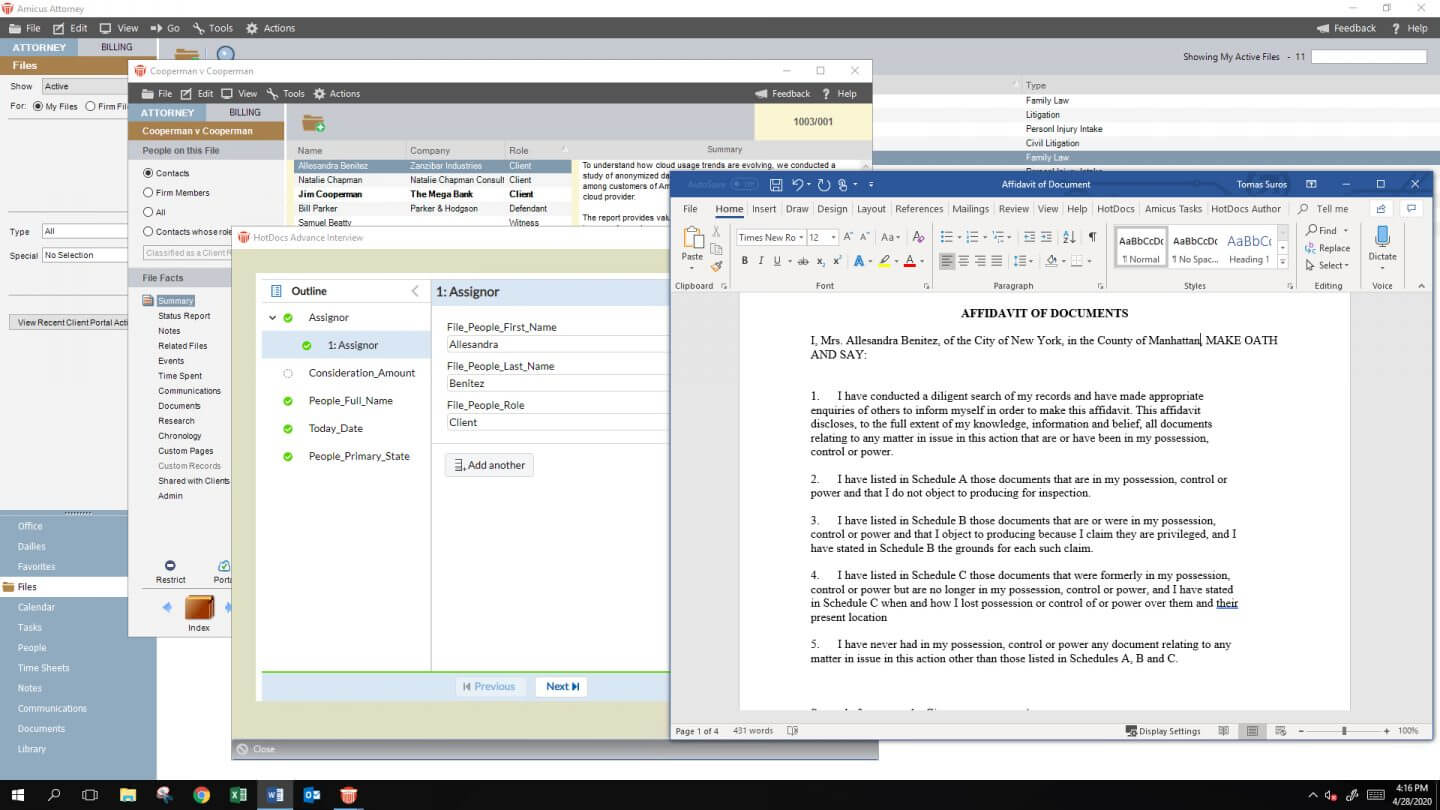The image size is (1440, 810).
Task: Collapse the Word ribbon with the chevron
Action: (x=1421, y=286)
